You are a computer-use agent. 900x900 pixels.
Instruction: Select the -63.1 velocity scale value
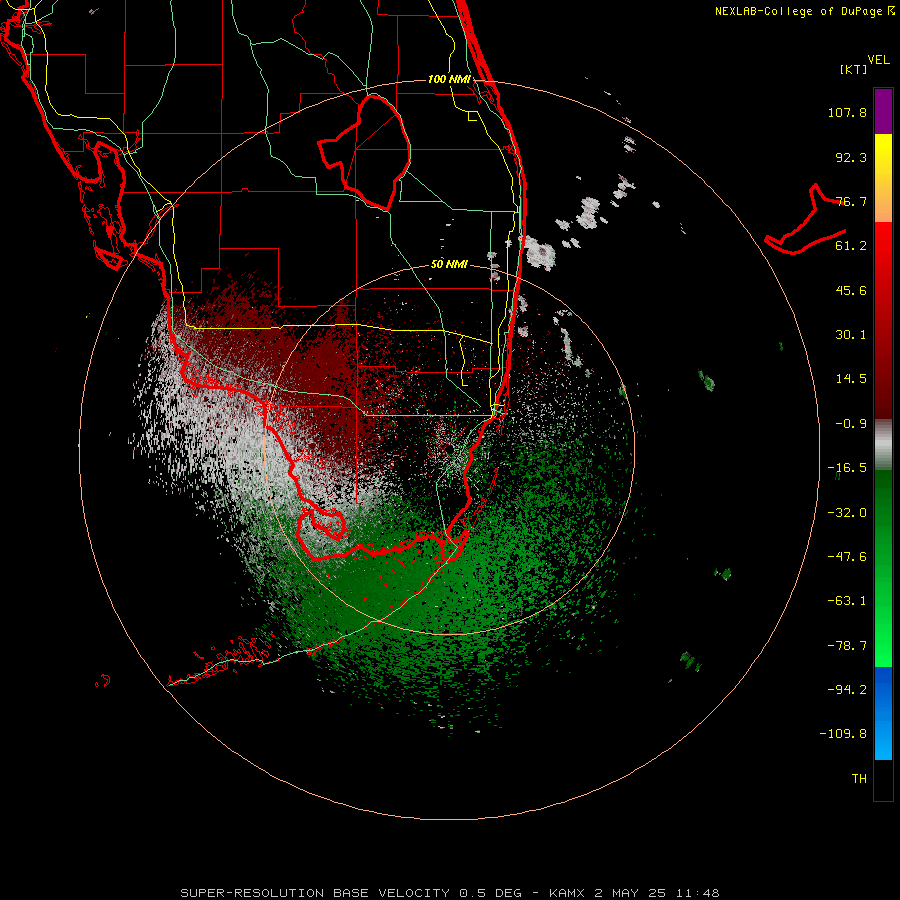tap(847, 601)
